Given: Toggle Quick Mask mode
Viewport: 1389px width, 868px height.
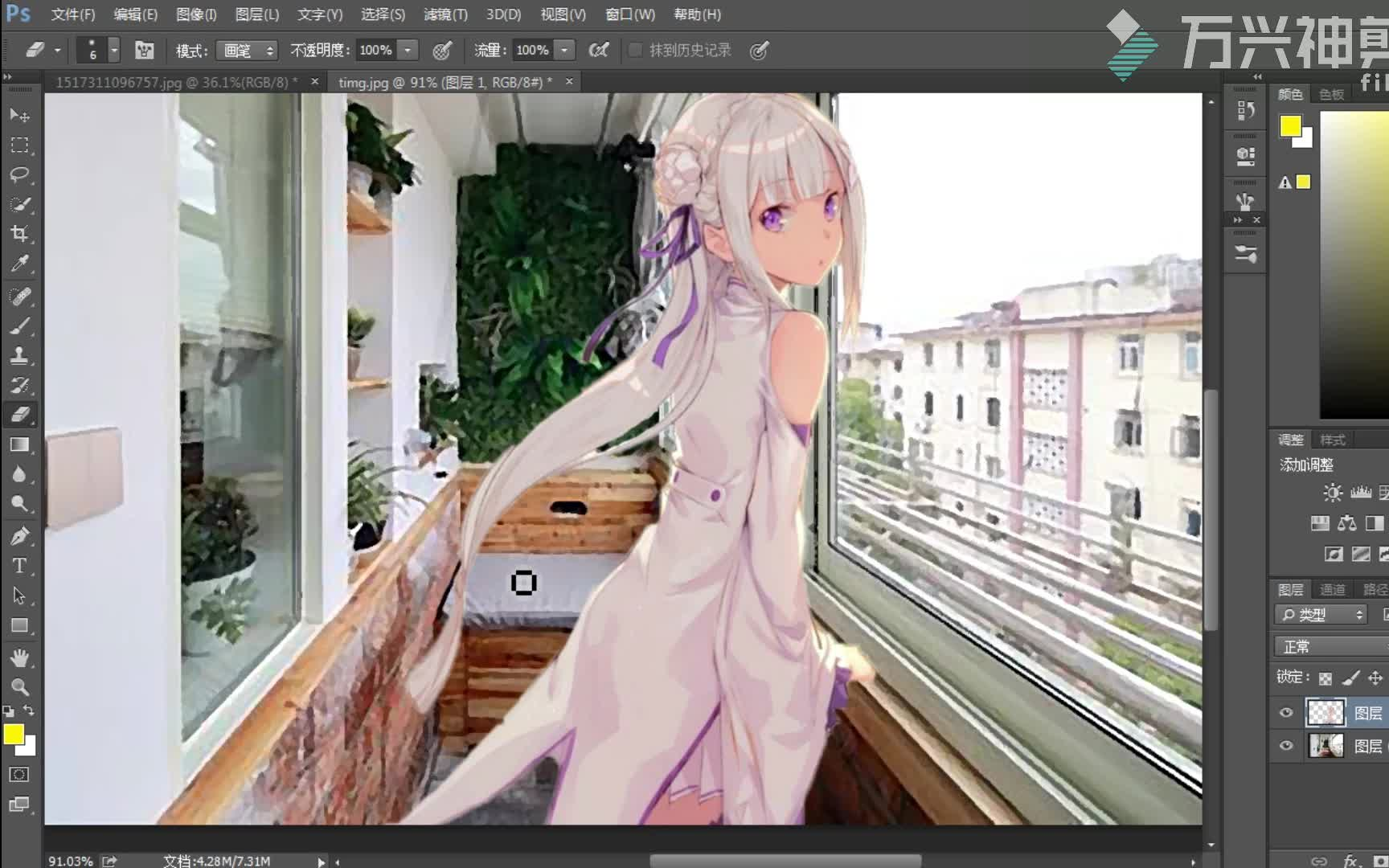Looking at the screenshot, I should tap(19, 775).
